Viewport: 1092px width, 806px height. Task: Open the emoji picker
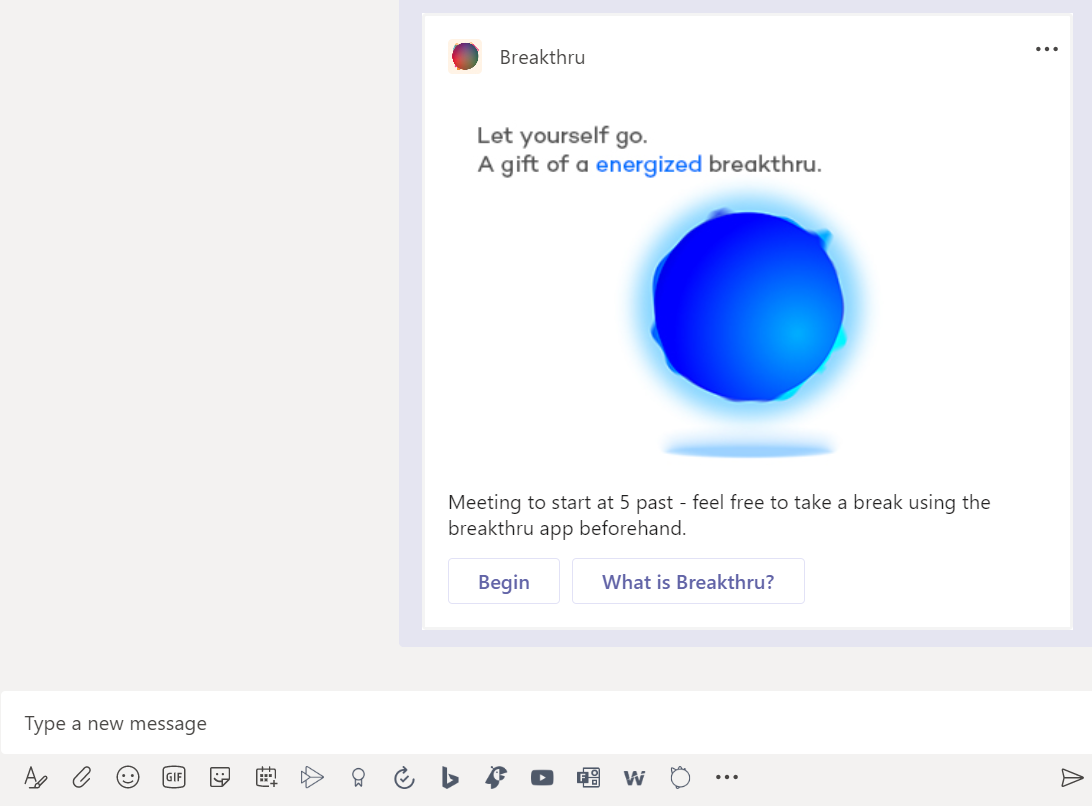tap(127, 777)
